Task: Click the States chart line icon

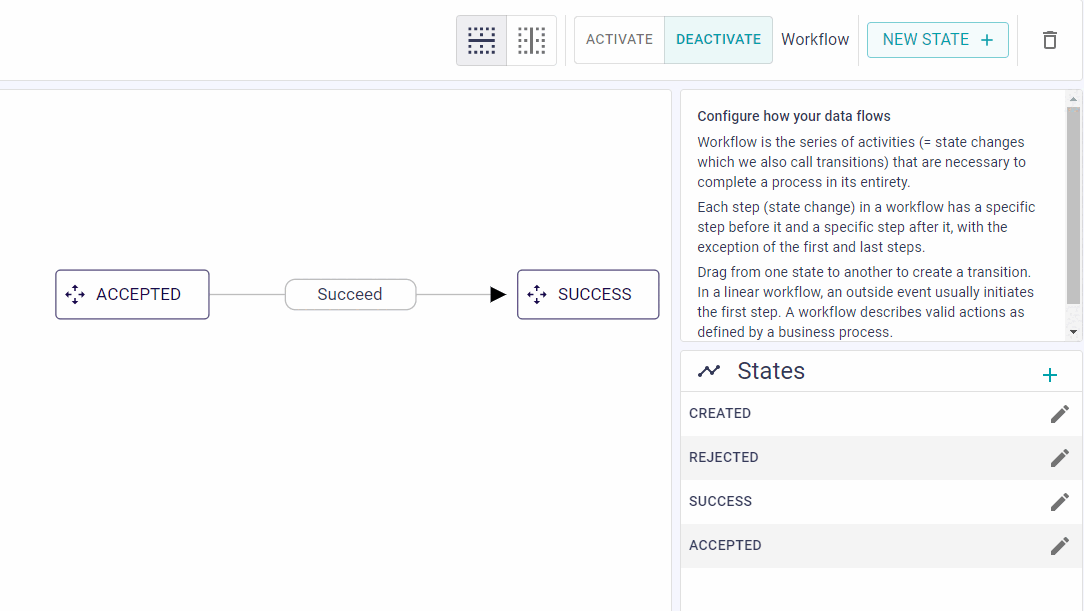Action: (x=709, y=371)
